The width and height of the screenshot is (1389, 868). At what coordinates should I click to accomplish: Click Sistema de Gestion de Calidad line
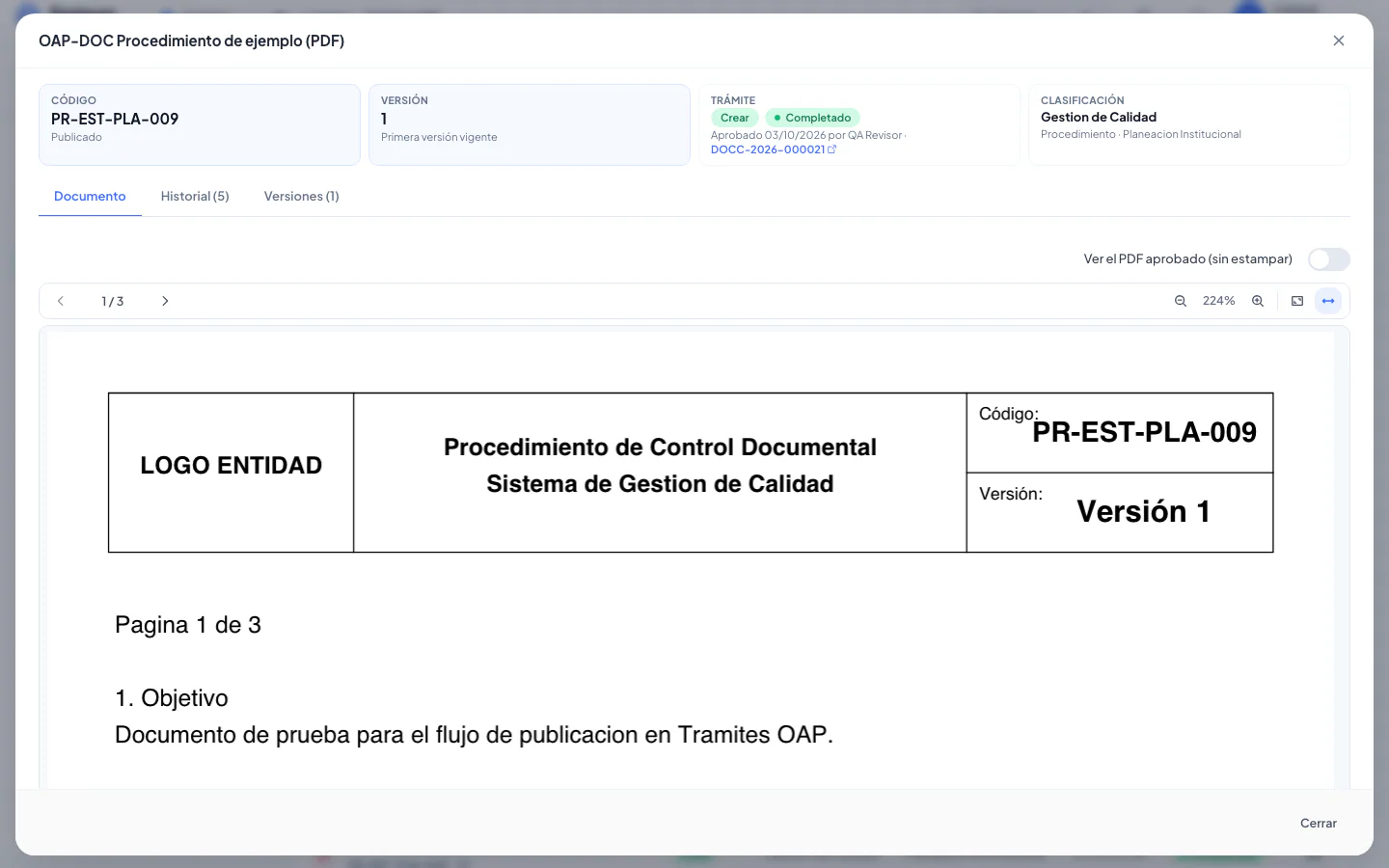pyautogui.click(x=660, y=483)
